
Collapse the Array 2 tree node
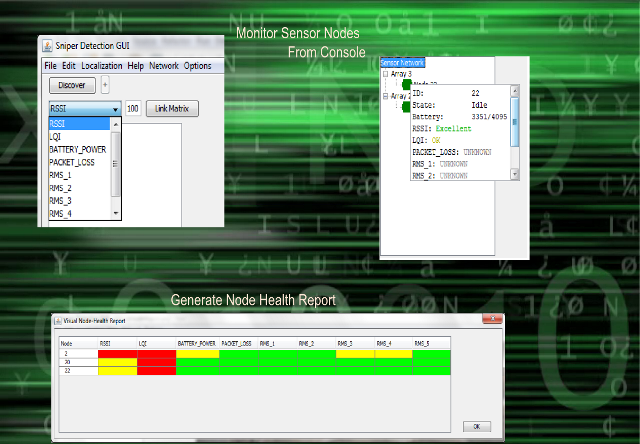(x=387, y=96)
